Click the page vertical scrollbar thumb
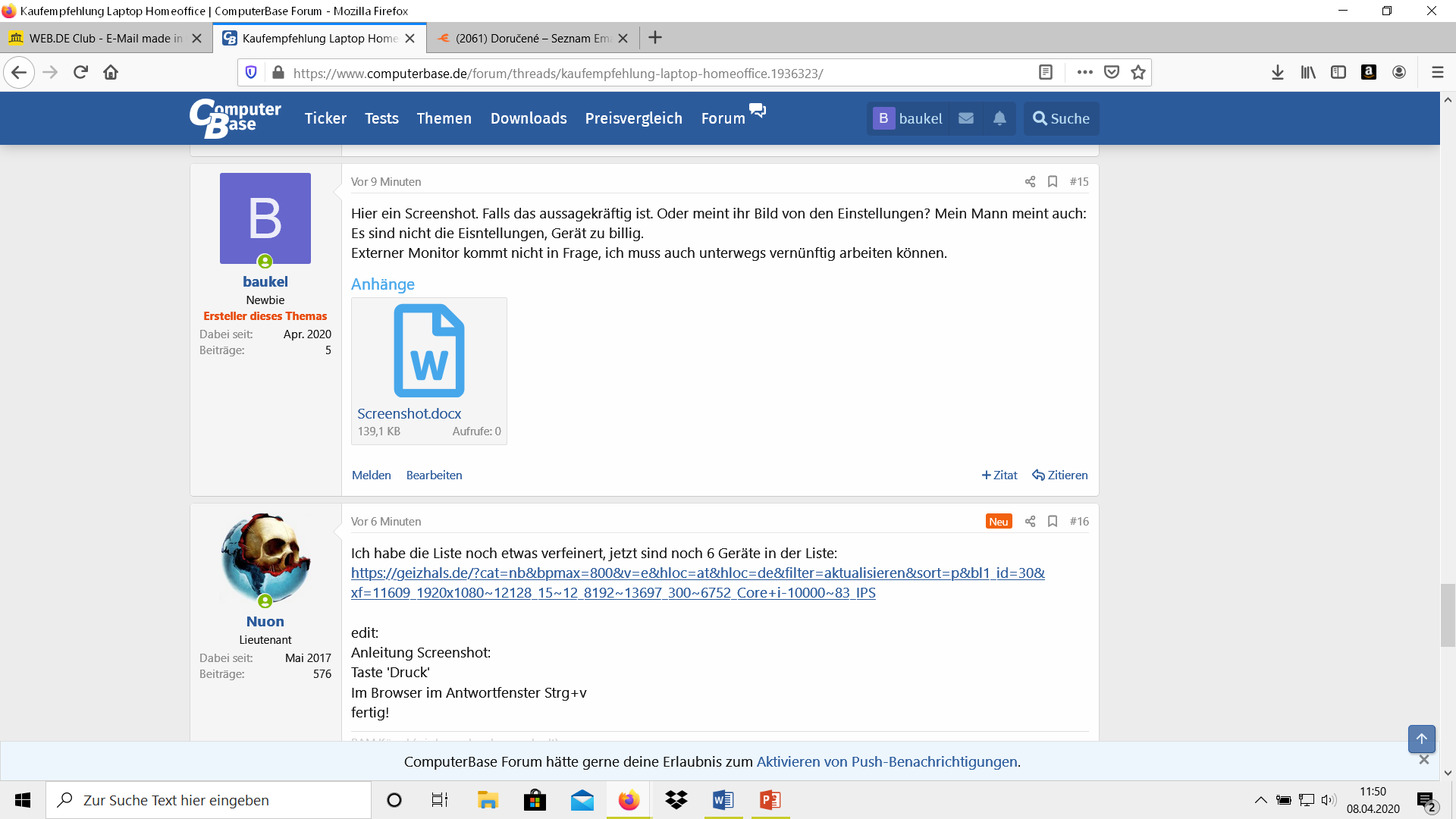The width and height of the screenshot is (1456, 819). 1448,614
